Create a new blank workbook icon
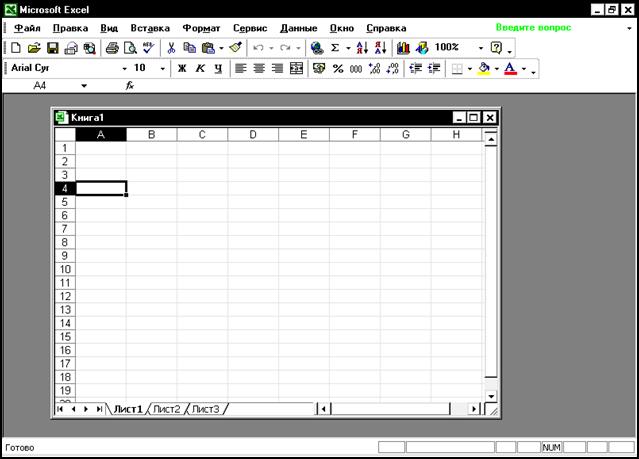This screenshot has width=639, height=459. point(15,48)
